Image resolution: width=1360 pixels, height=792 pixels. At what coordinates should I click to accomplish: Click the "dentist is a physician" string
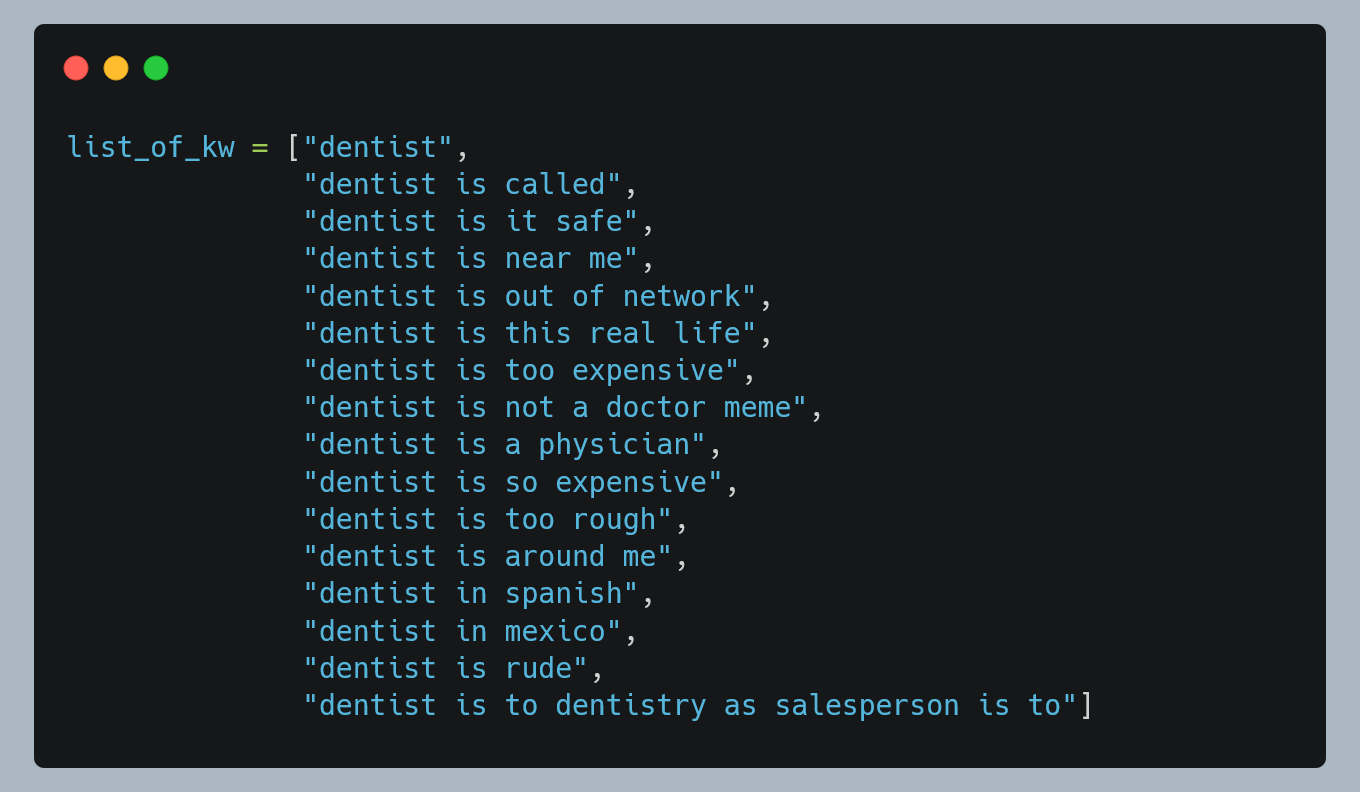tap(504, 445)
